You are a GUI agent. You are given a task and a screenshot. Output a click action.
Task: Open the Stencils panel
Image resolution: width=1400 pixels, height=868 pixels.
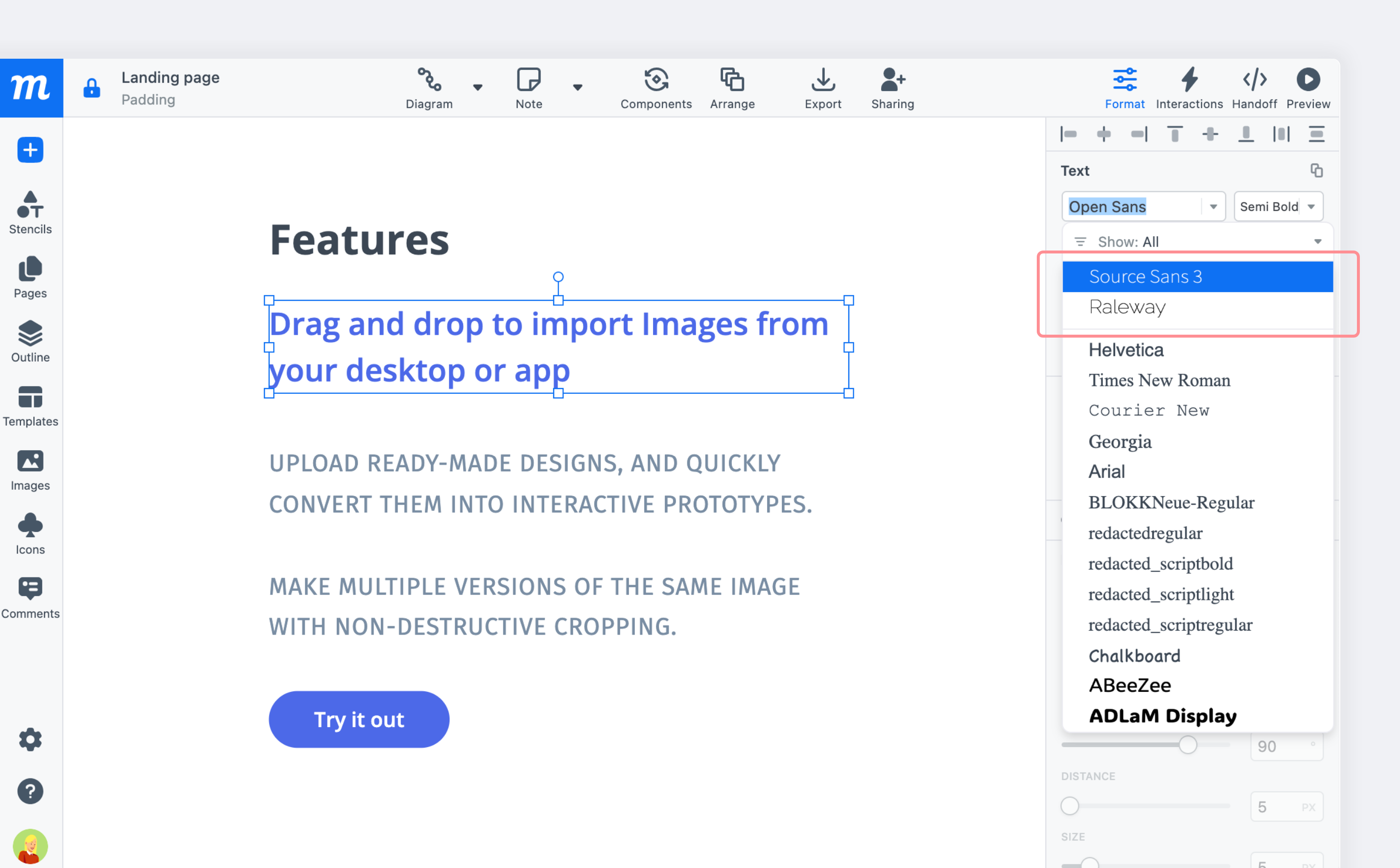tap(30, 212)
